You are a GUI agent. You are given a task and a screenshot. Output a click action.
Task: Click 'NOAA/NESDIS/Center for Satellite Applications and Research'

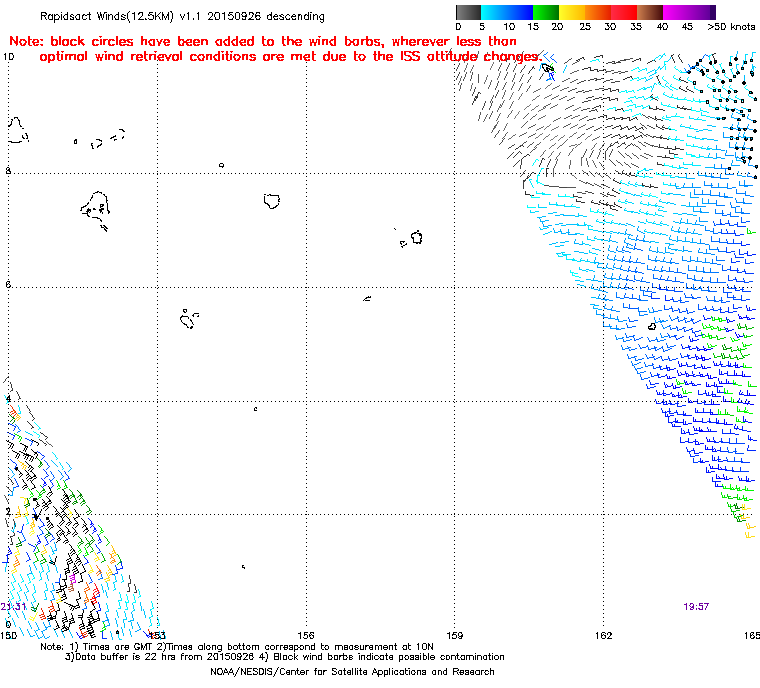point(352,672)
